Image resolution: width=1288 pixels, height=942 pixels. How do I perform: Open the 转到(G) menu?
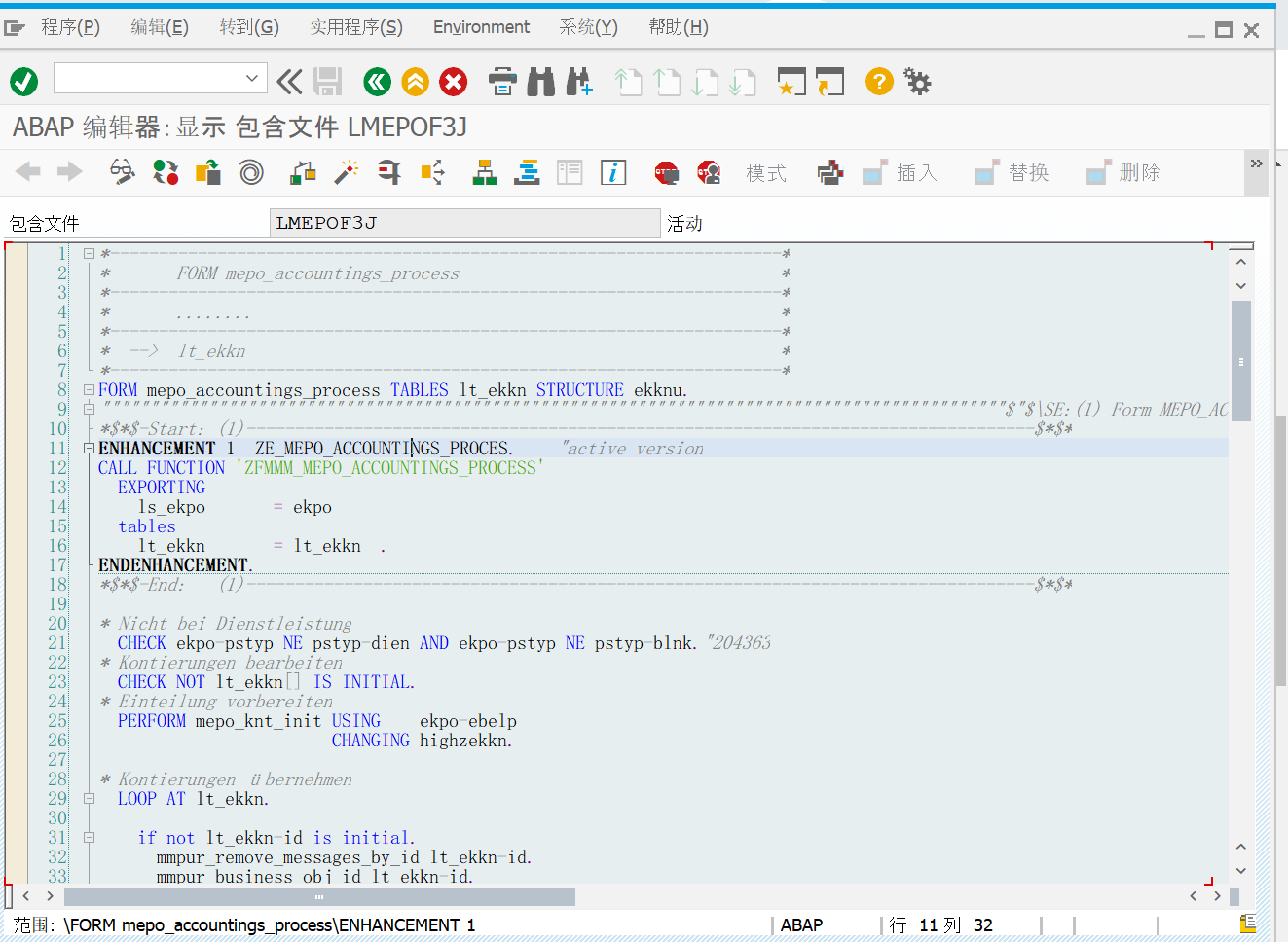pyautogui.click(x=249, y=27)
